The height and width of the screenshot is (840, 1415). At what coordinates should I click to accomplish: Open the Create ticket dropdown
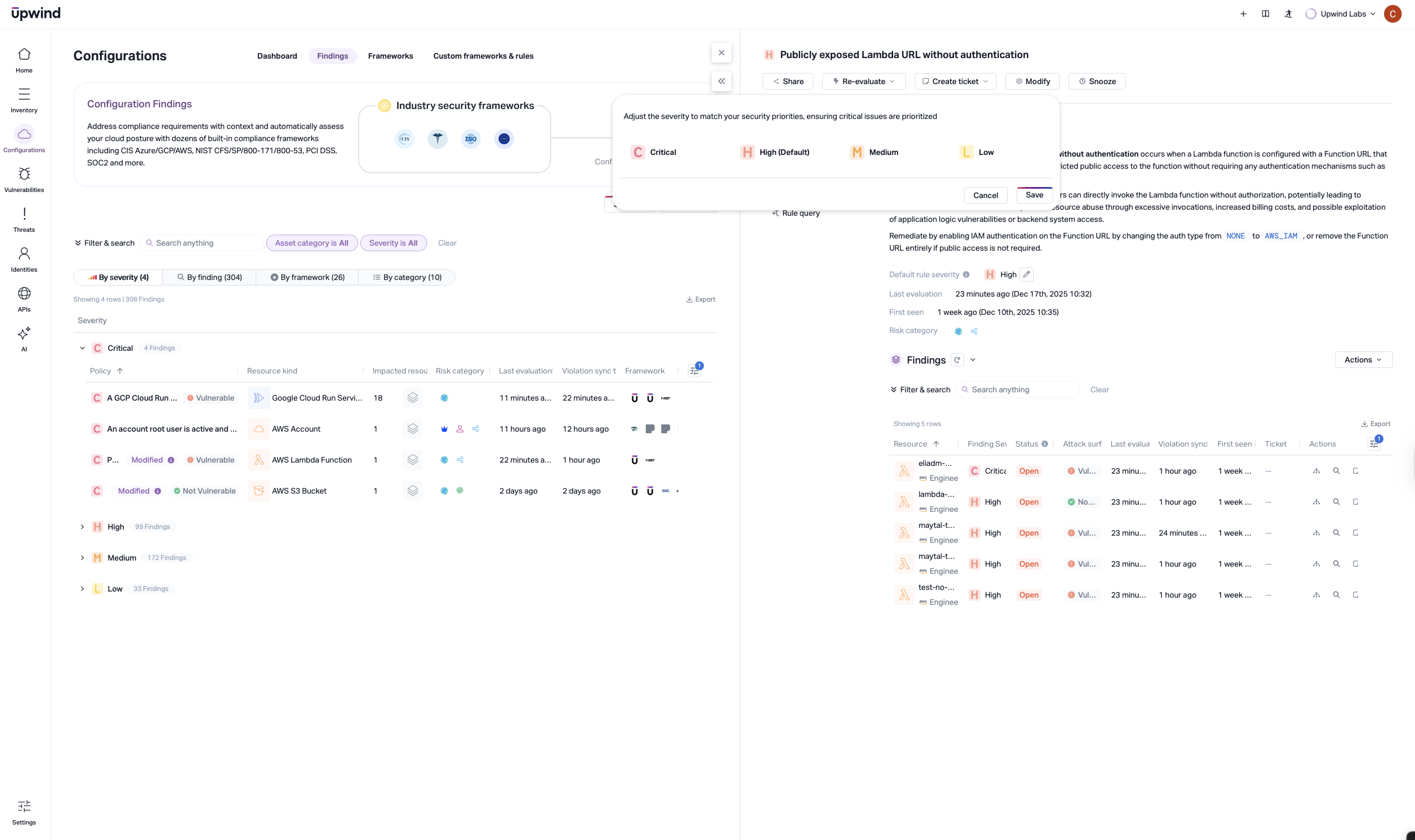click(955, 81)
